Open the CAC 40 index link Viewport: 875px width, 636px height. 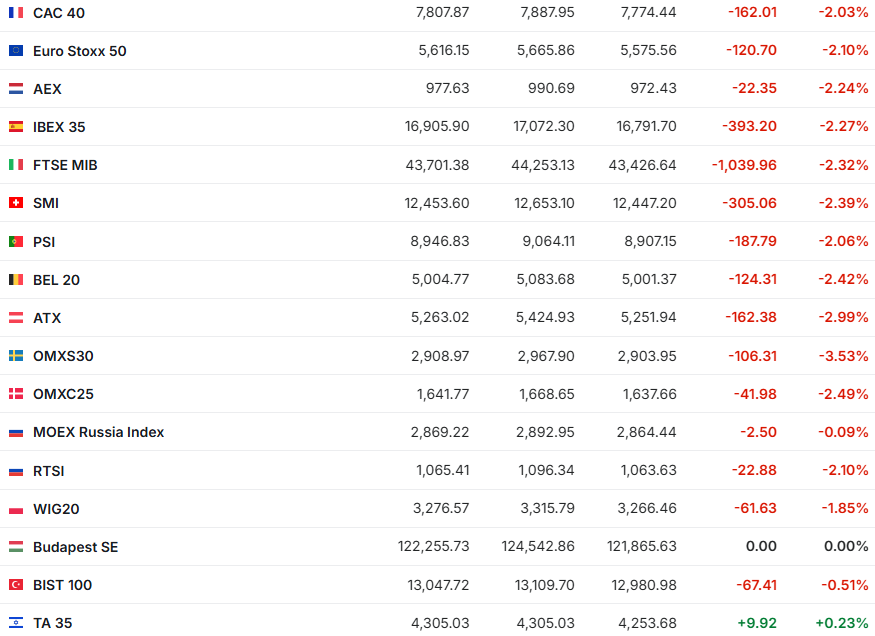click(58, 13)
